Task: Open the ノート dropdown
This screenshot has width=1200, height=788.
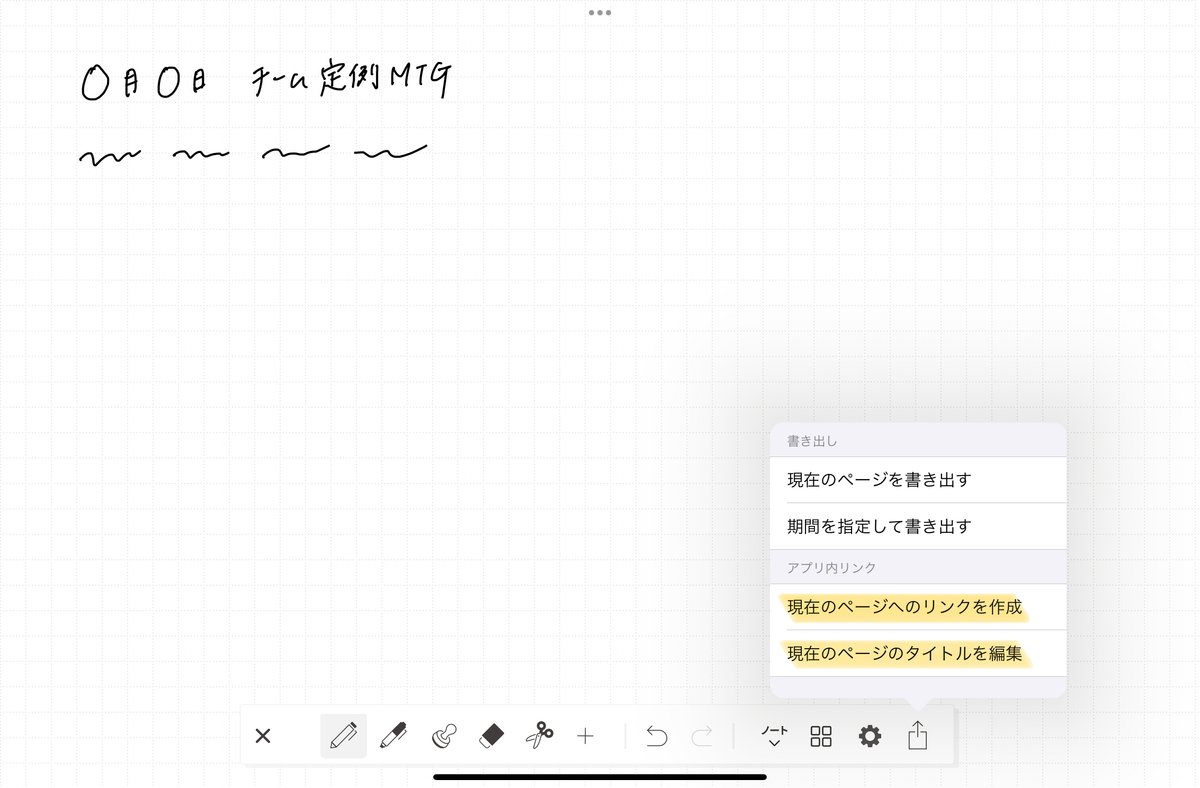Action: tap(774, 737)
